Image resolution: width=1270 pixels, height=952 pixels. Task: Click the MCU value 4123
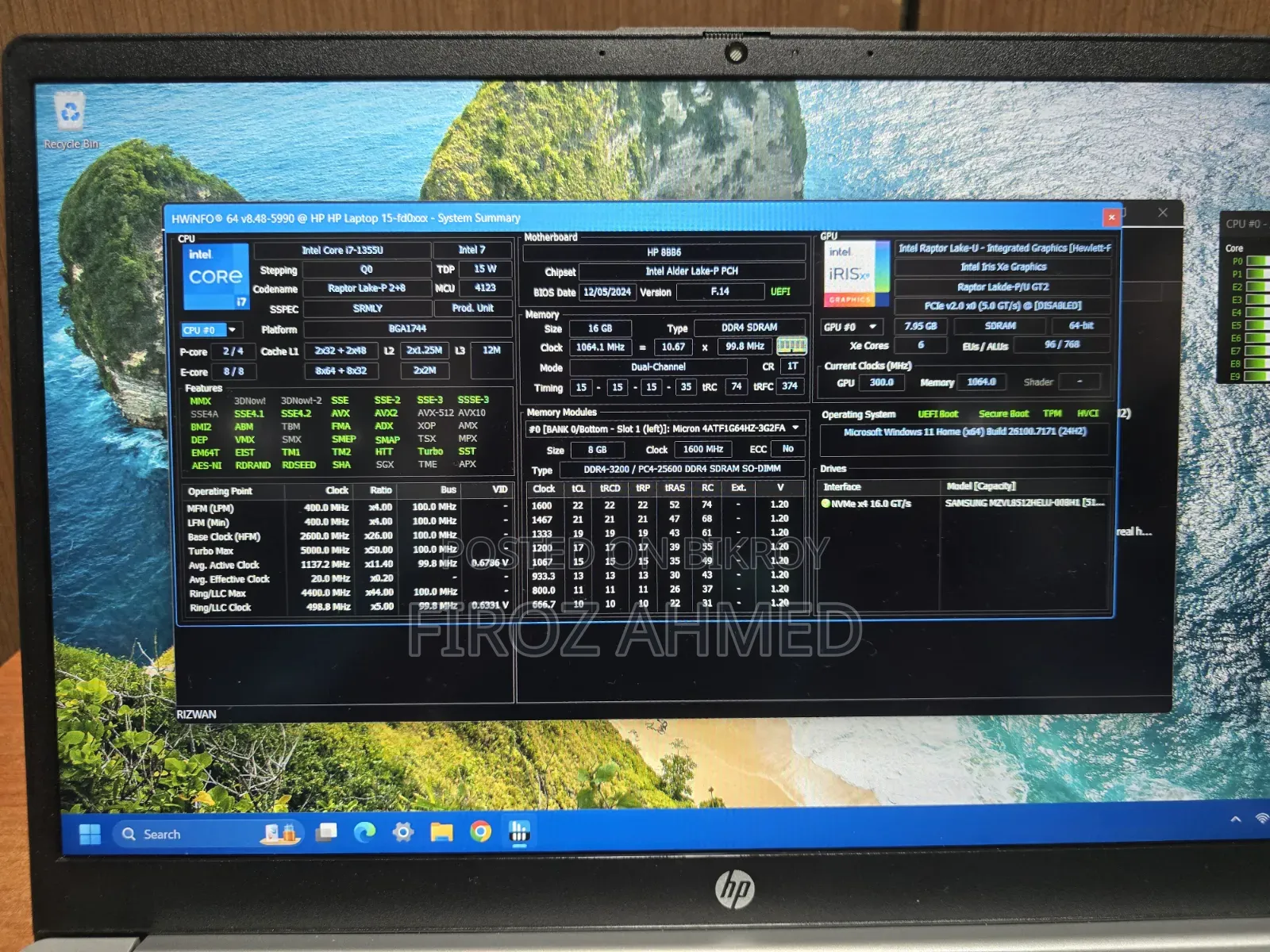pos(485,288)
